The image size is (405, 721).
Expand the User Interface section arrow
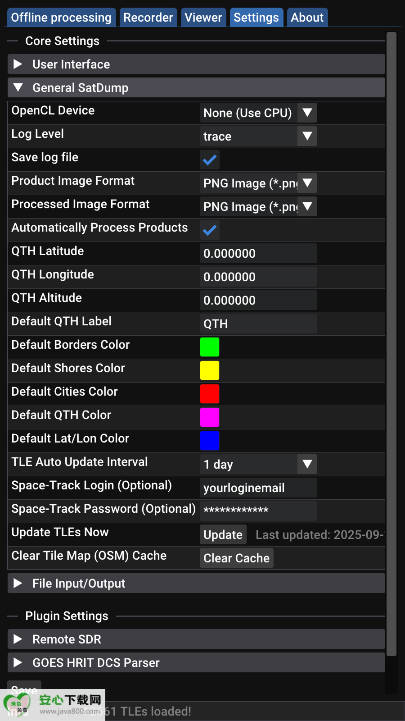coord(18,64)
